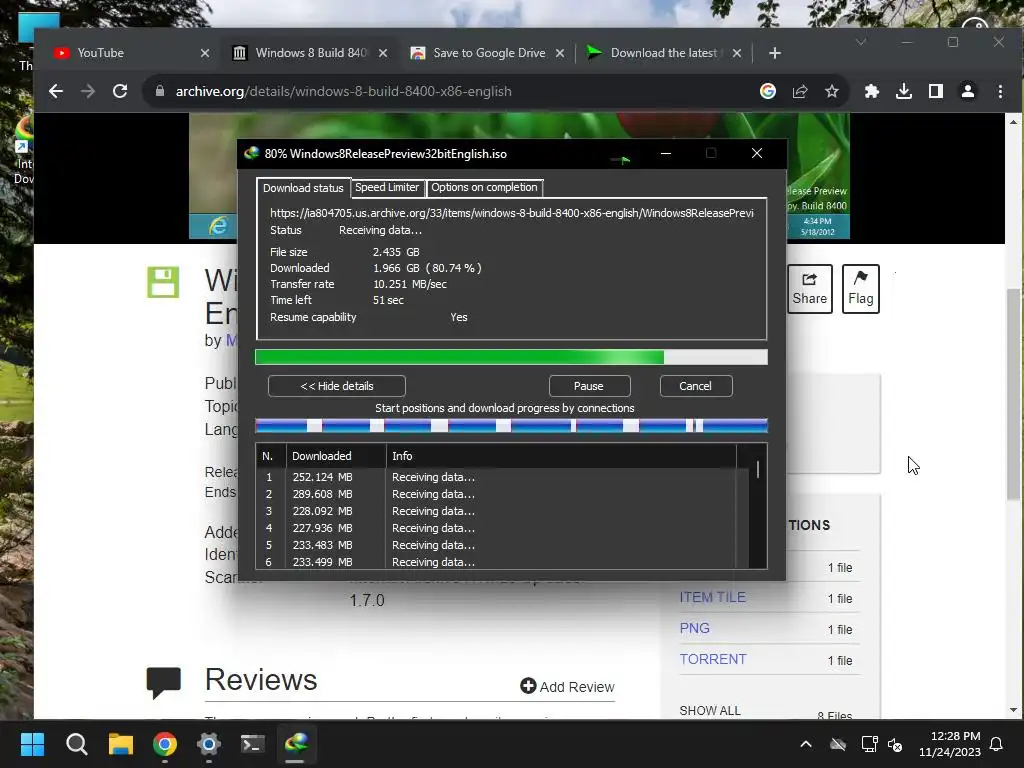Select connection row 3 with 228.092 MB

click(x=496, y=511)
